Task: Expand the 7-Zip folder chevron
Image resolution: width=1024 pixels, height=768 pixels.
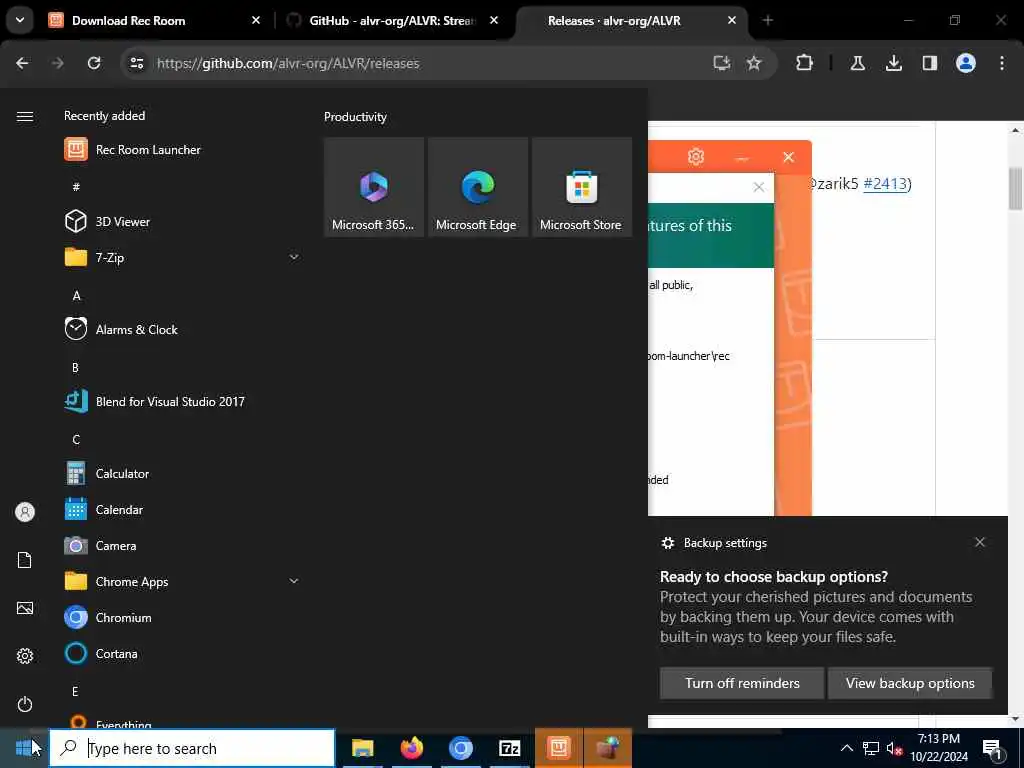Action: (x=294, y=257)
